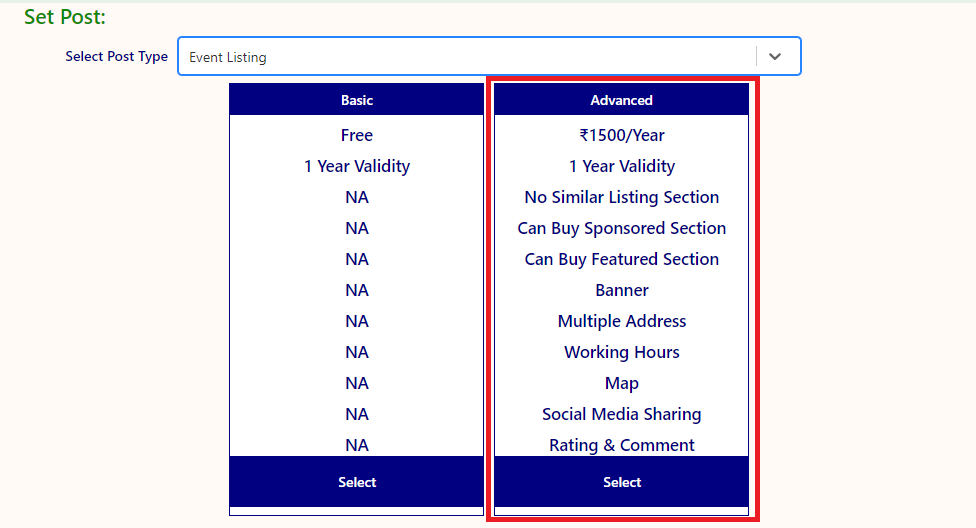Click the Advanced plan header
Viewport: 976px width, 528px height.
tap(621, 100)
